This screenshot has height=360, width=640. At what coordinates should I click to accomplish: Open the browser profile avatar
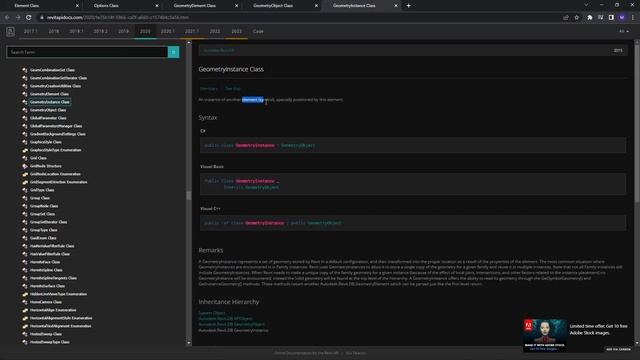[x=622, y=18]
